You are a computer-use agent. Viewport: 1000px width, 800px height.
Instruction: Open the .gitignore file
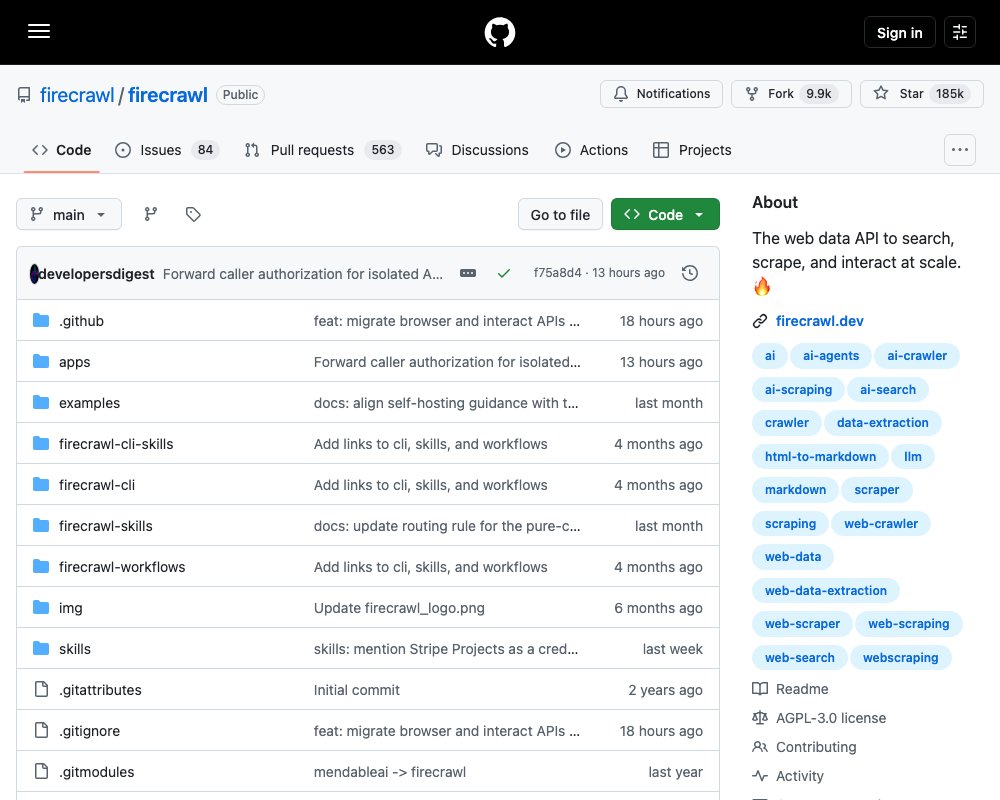(x=89, y=730)
